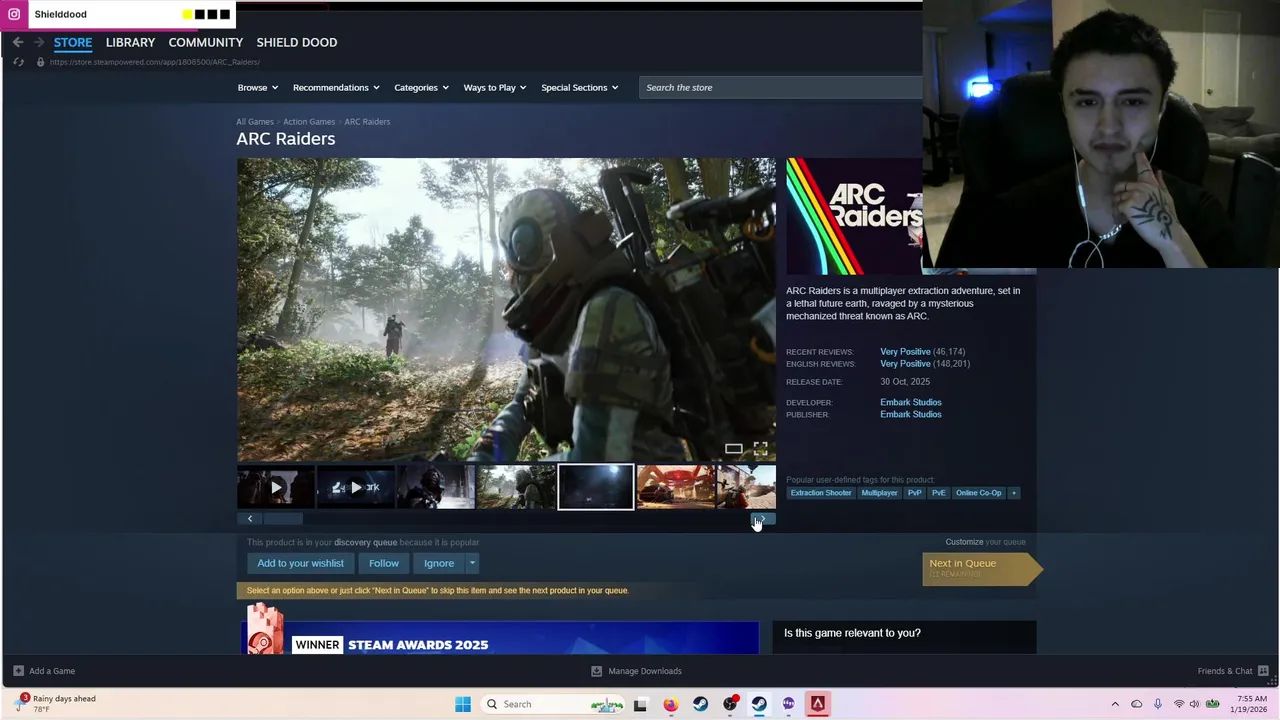This screenshot has width=1280, height=720.
Task: Click the Ignore button
Action: tap(439, 563)
